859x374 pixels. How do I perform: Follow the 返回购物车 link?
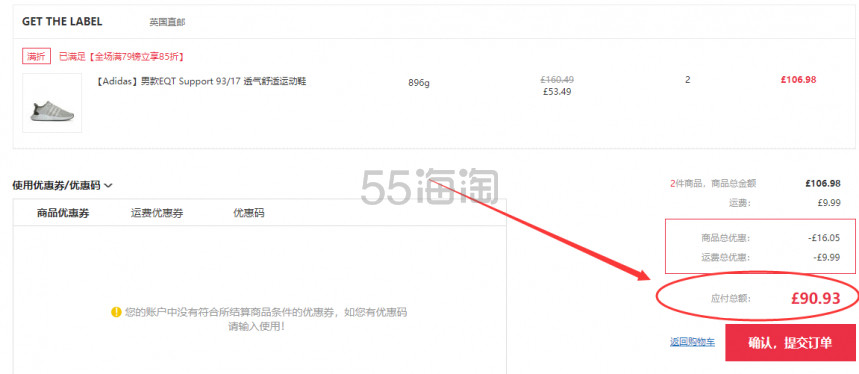[692, 342]
